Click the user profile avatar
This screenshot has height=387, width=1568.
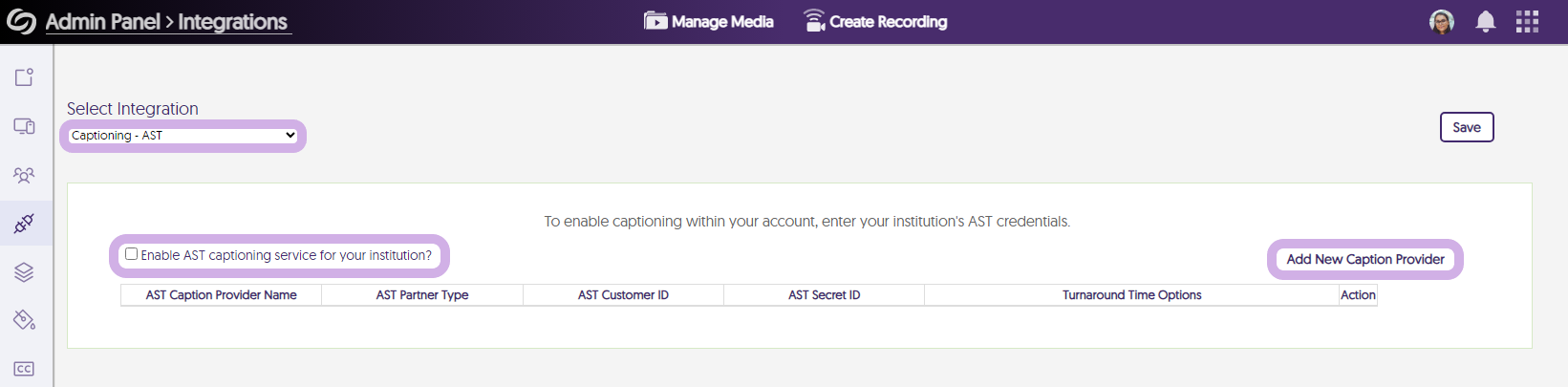click(1441, 22)
